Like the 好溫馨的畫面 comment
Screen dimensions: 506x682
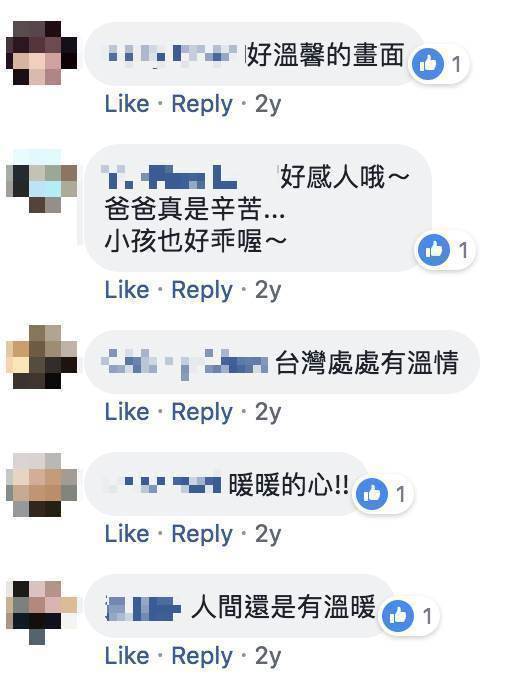[x=127, y=104]
